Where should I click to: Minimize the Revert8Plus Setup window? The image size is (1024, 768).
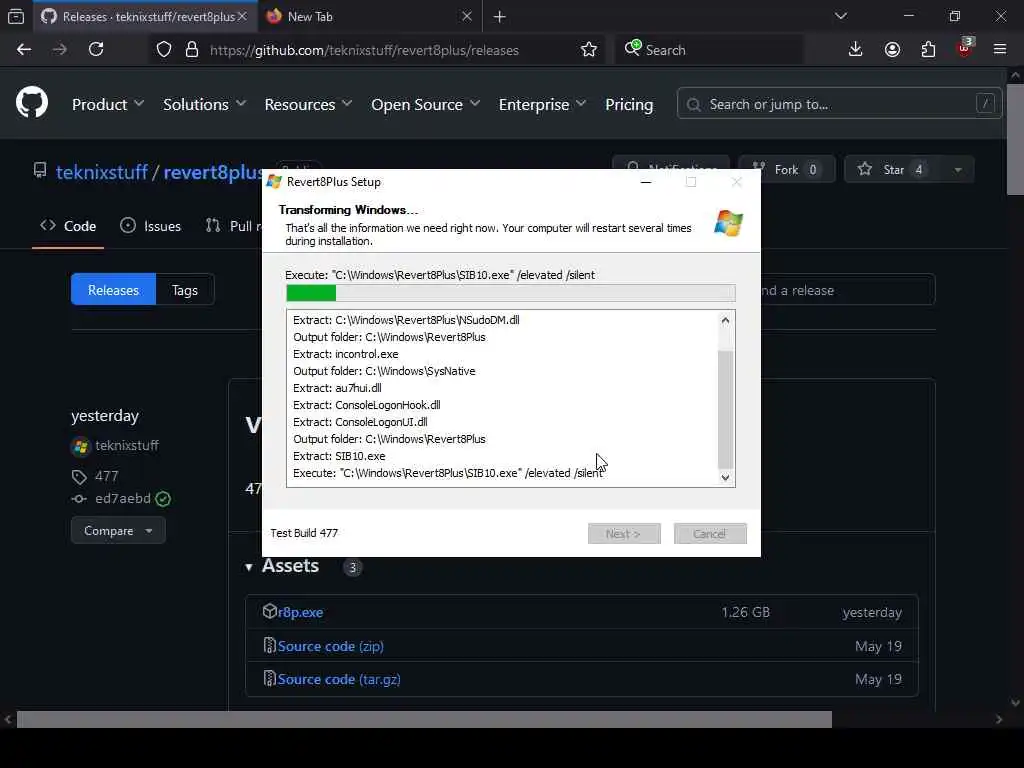click(x=646, y=182)
